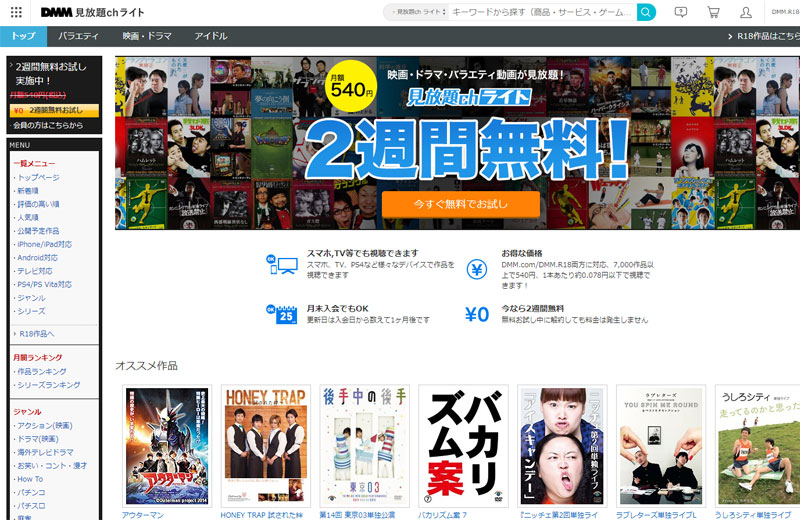The width and height of the screenshot is (800, 520).
Task: Open Android対応 in the side menu
Action: [x=38, y=258]
